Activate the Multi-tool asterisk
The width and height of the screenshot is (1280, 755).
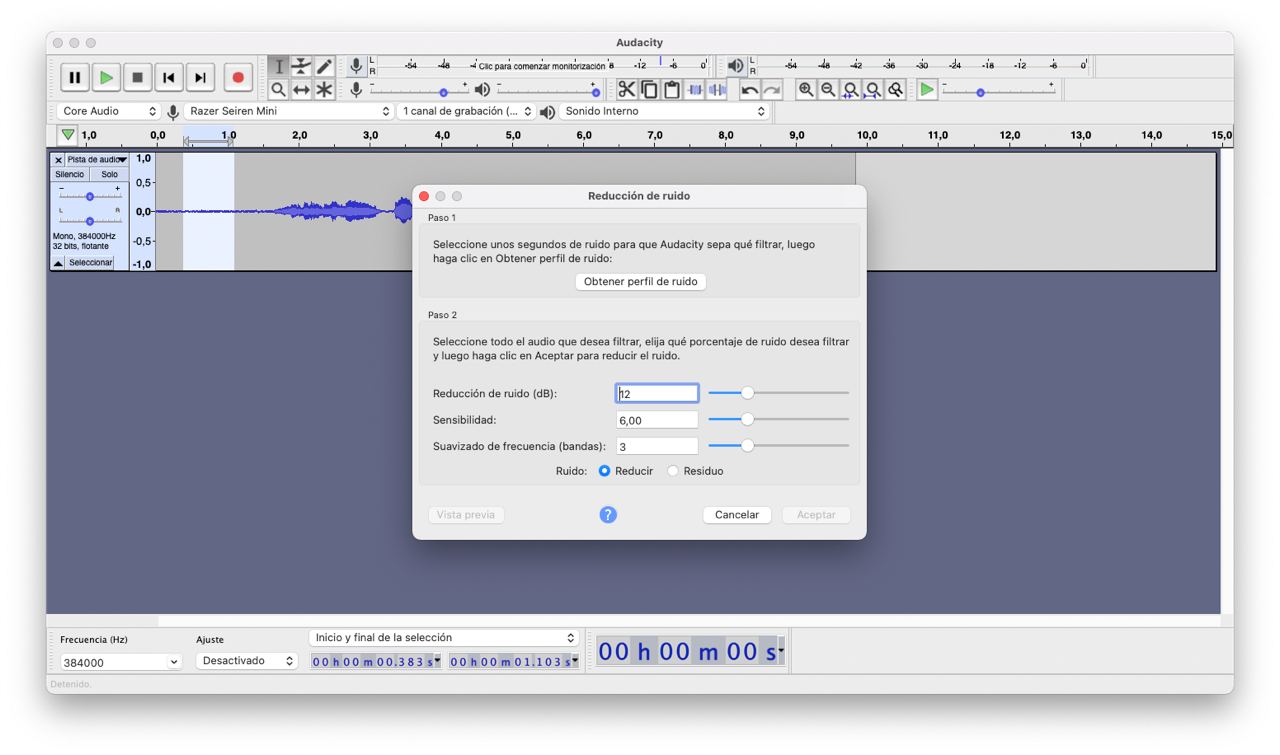click(x=324, y=89)
